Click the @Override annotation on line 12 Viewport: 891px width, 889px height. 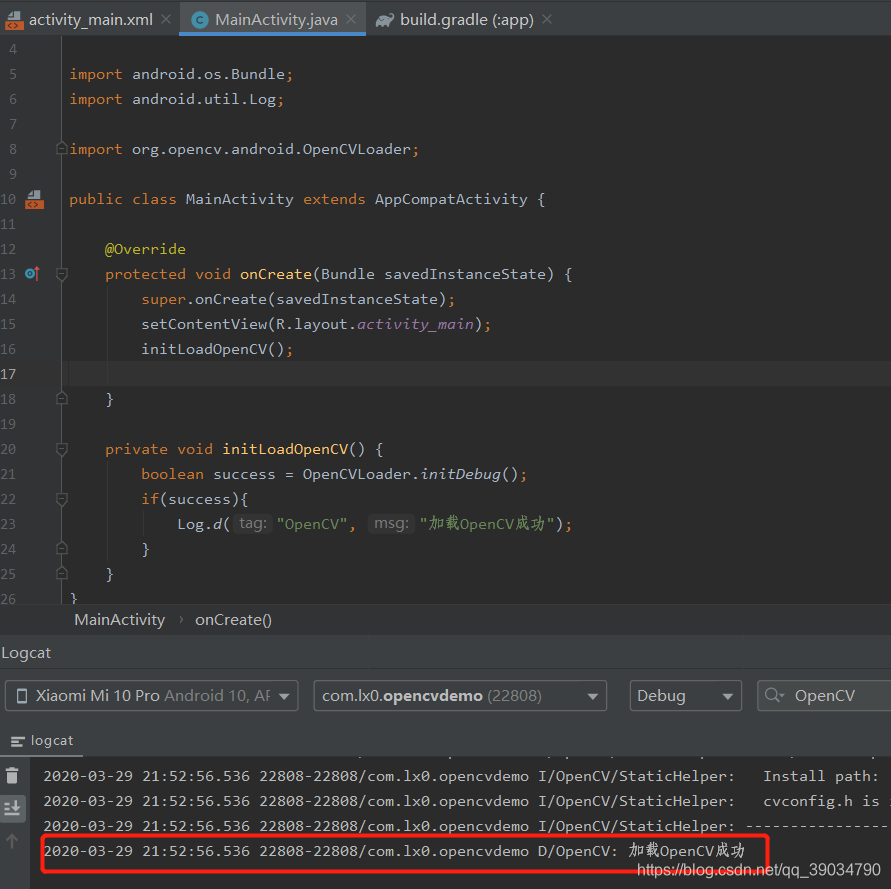(145, 250)
